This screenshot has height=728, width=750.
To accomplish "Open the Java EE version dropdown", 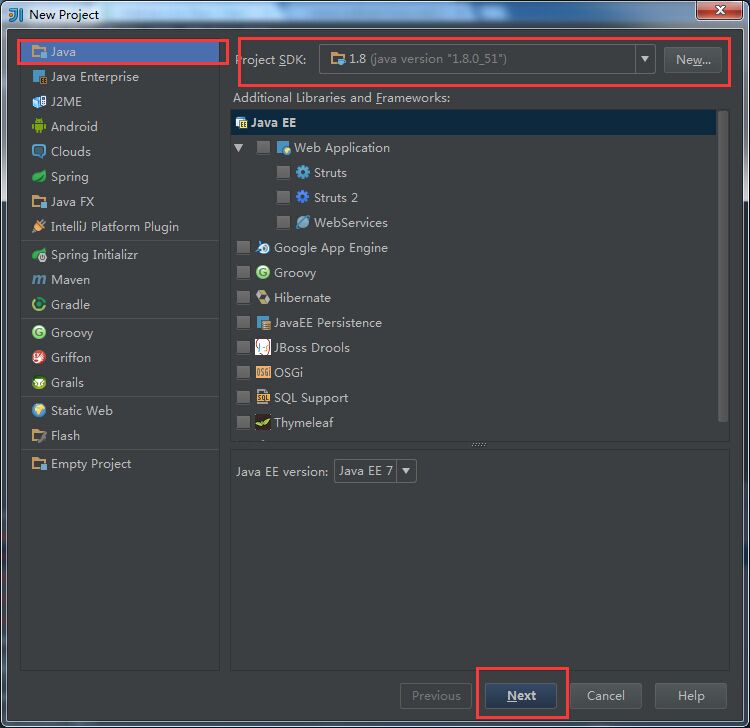I will tap(406, 471).
